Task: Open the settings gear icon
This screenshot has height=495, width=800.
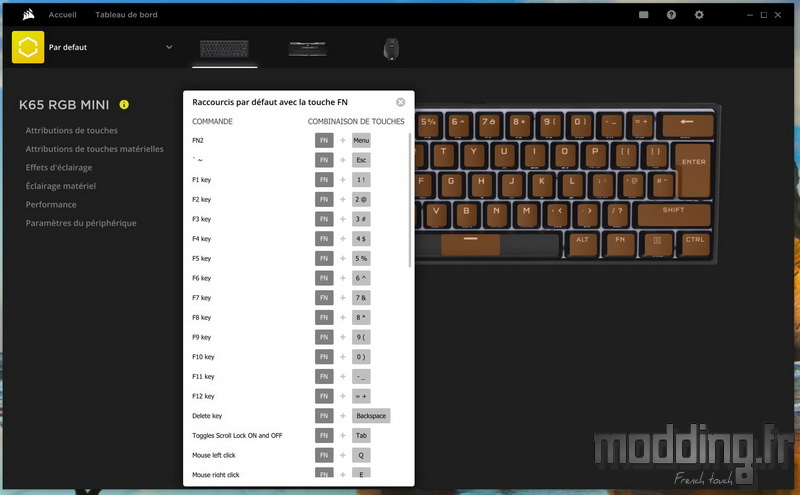Action: [x=699, y=15]
